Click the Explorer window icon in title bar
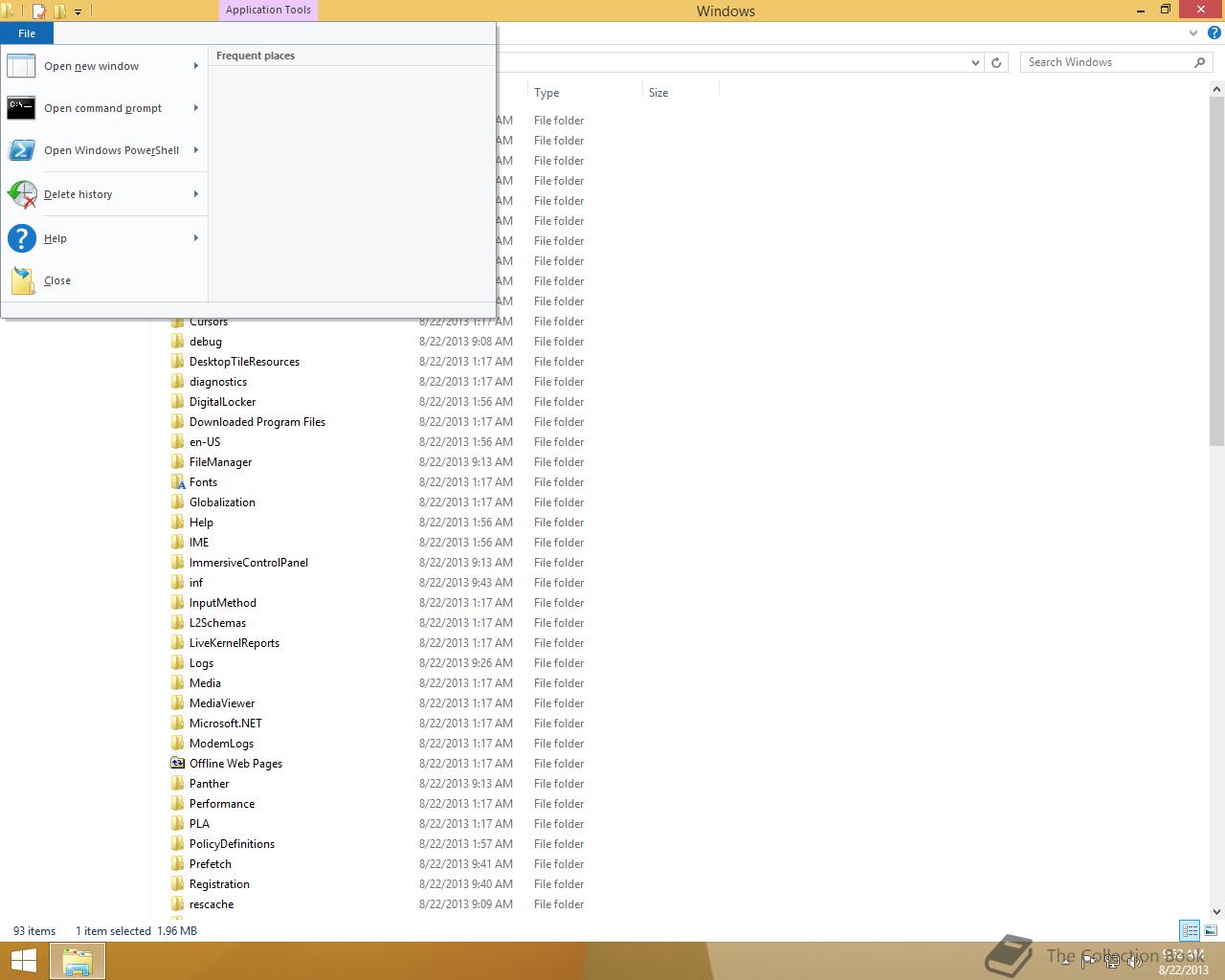Screen dimensions: 1225x980 (9, 11)
